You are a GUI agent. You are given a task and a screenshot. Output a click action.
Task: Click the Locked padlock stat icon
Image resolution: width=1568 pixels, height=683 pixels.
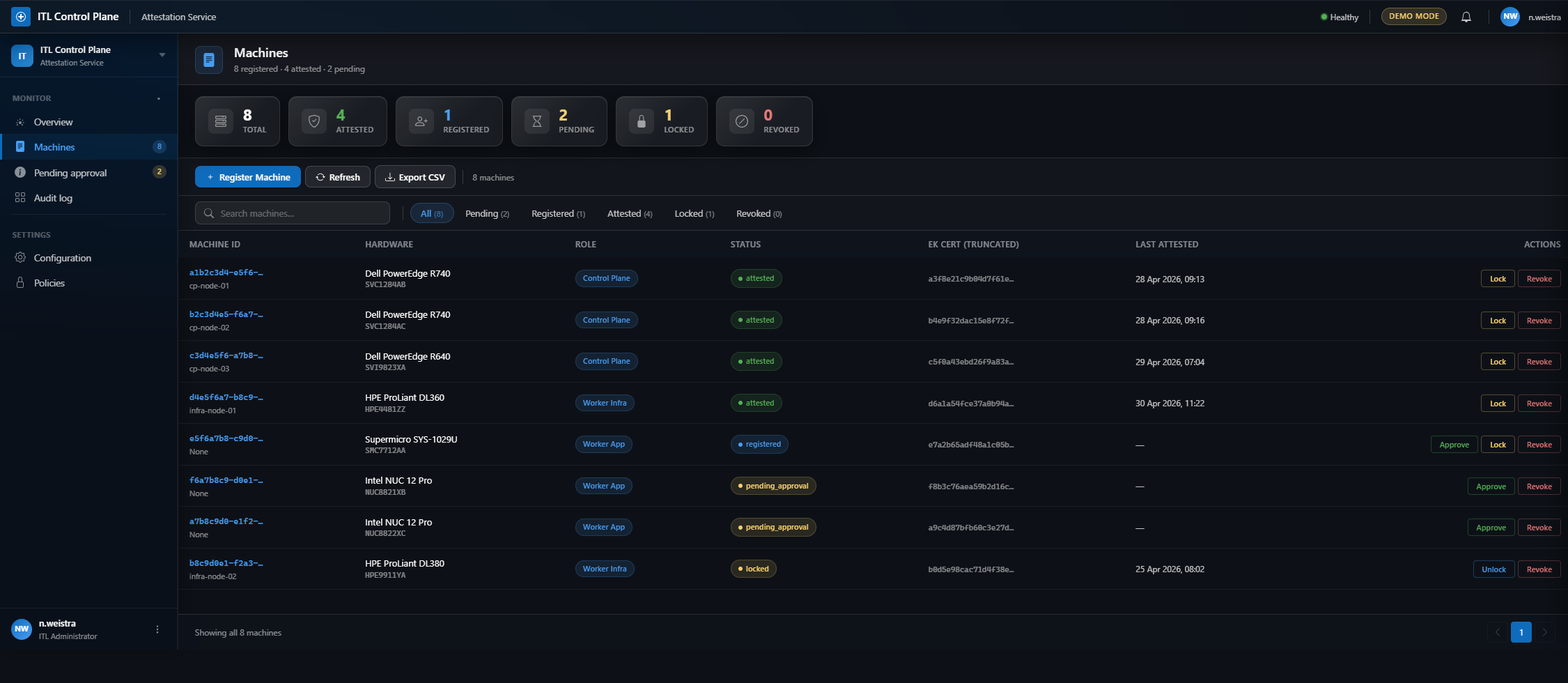tap(642, 121)
